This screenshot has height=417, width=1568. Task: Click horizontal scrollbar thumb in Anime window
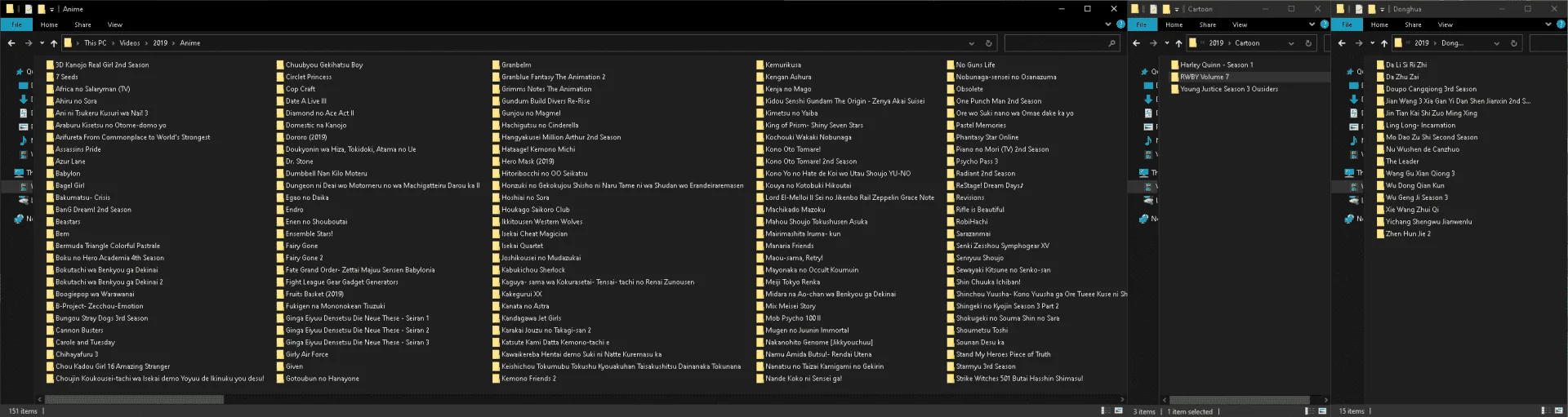point(134,400)
